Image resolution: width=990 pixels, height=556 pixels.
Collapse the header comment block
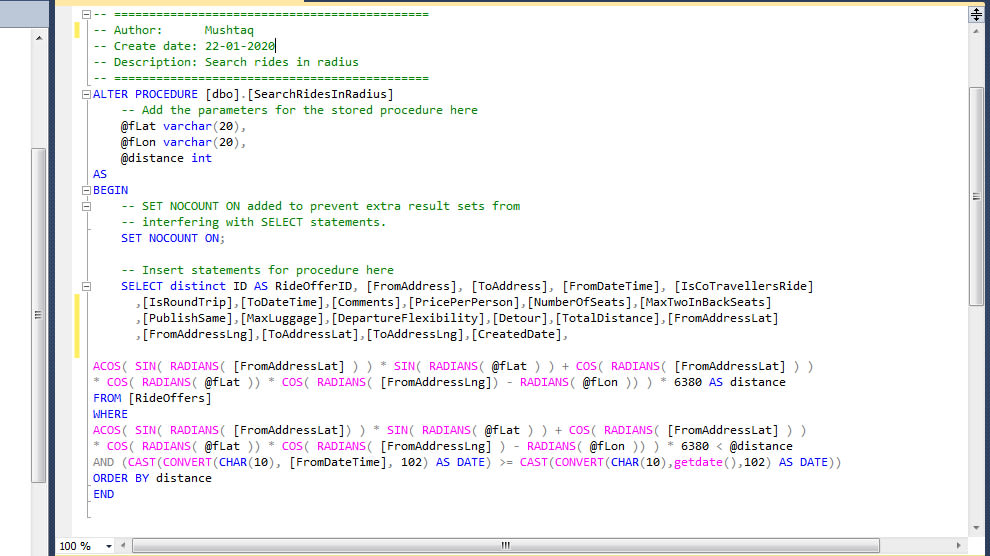(86, 15)
